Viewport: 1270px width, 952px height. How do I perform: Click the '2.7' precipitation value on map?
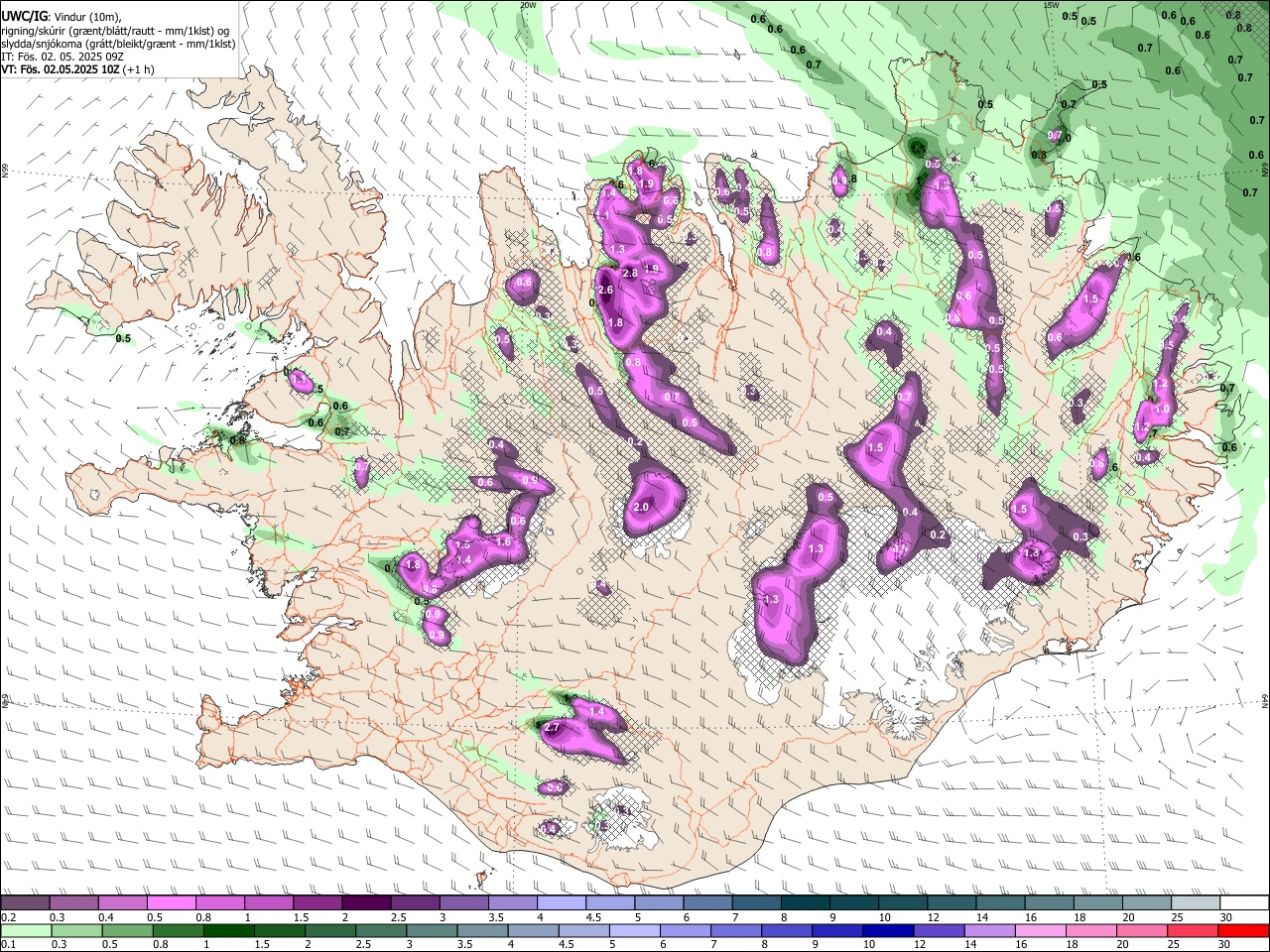point(554,728)
